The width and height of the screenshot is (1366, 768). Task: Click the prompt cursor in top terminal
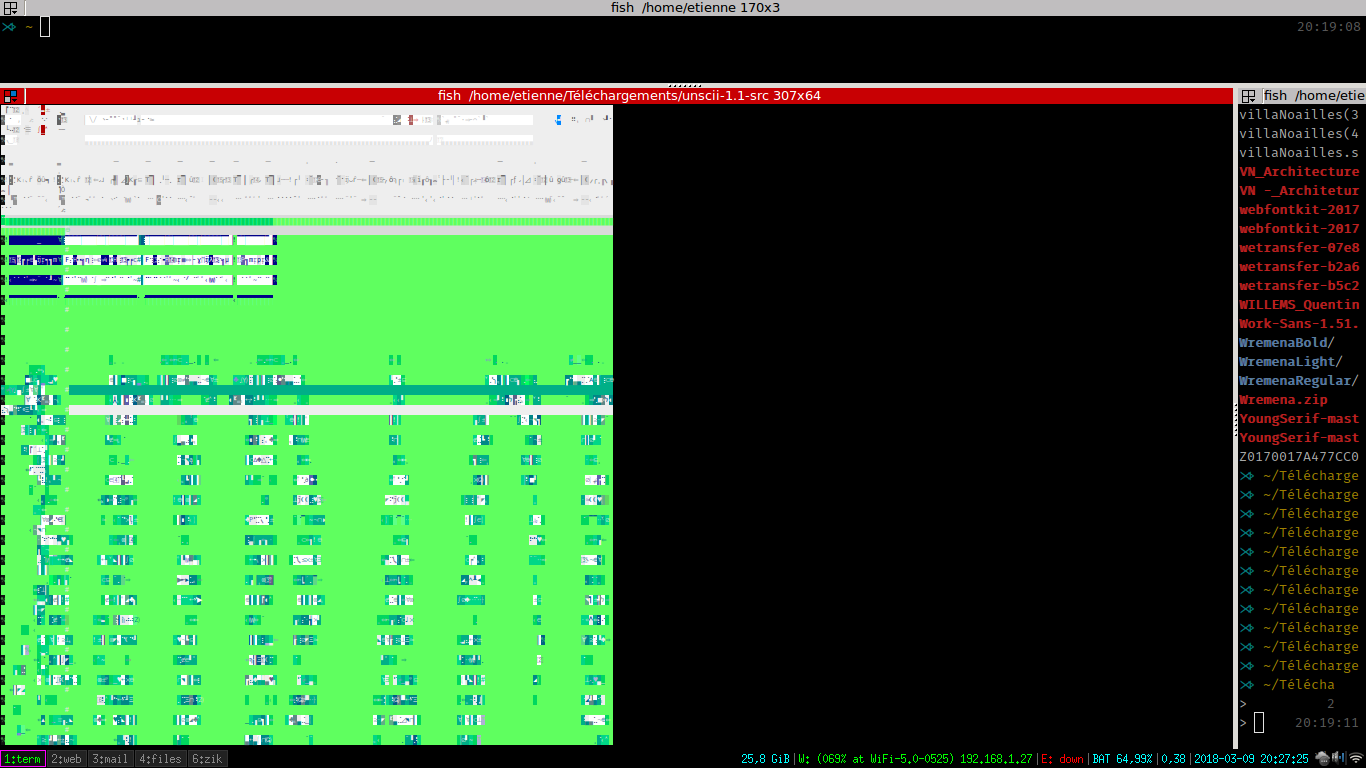(x=45, y=27)
